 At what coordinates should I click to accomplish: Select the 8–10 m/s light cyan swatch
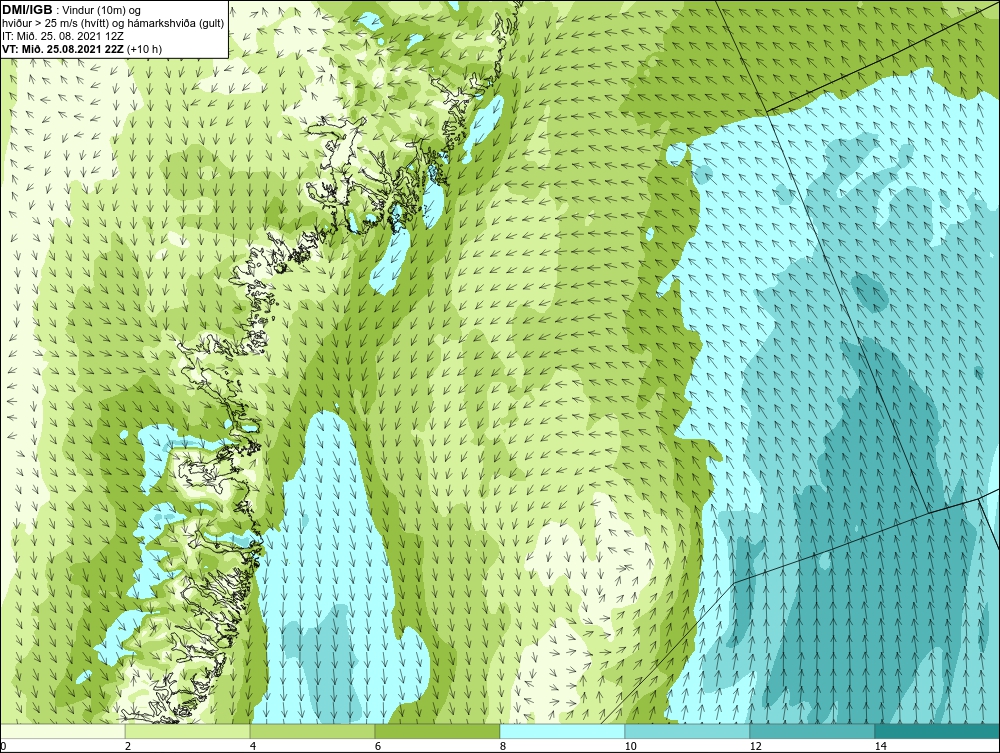coord(562,731)
